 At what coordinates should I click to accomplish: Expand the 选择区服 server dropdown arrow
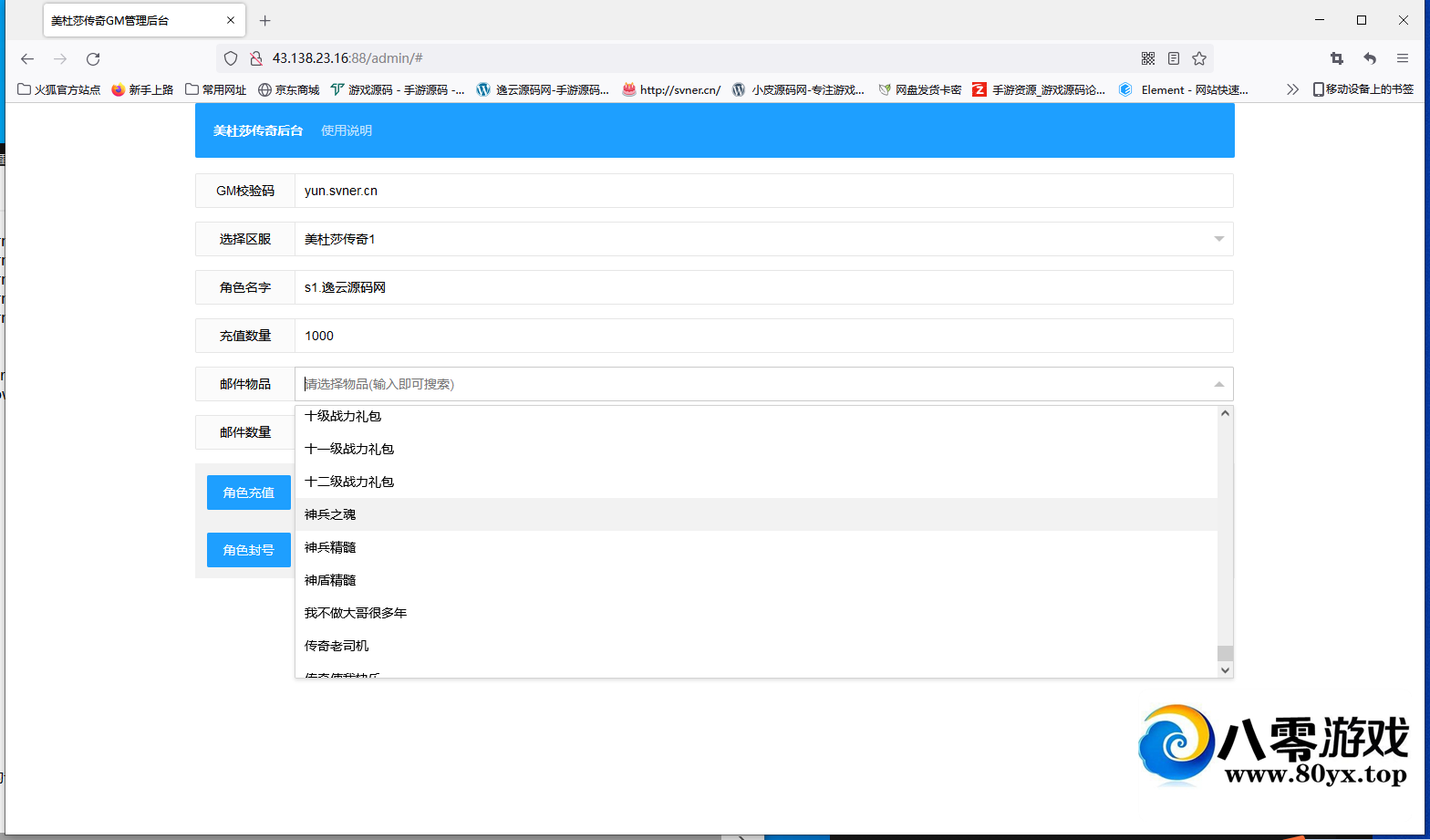coord(1218,239)
